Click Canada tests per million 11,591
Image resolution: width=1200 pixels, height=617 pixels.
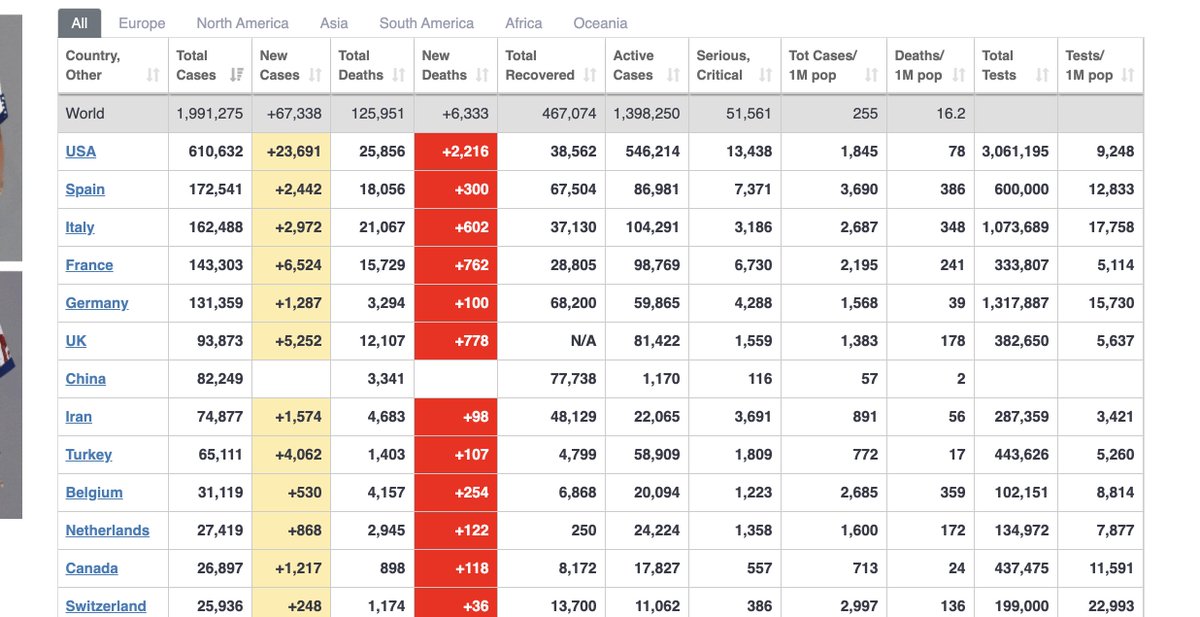tap(1112, 569)
